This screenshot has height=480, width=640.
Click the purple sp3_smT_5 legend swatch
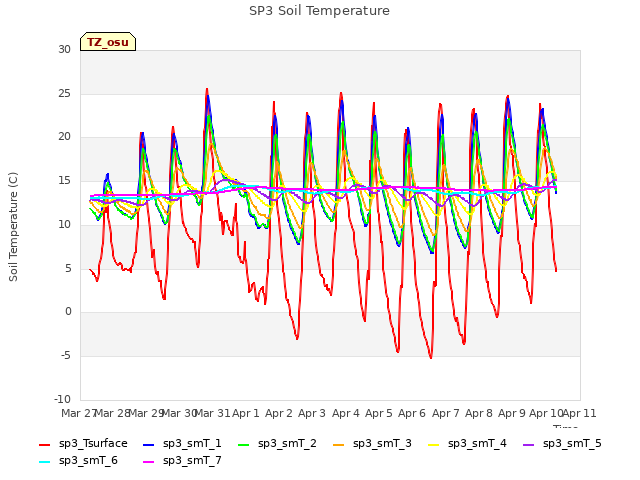tap(529, 444)
